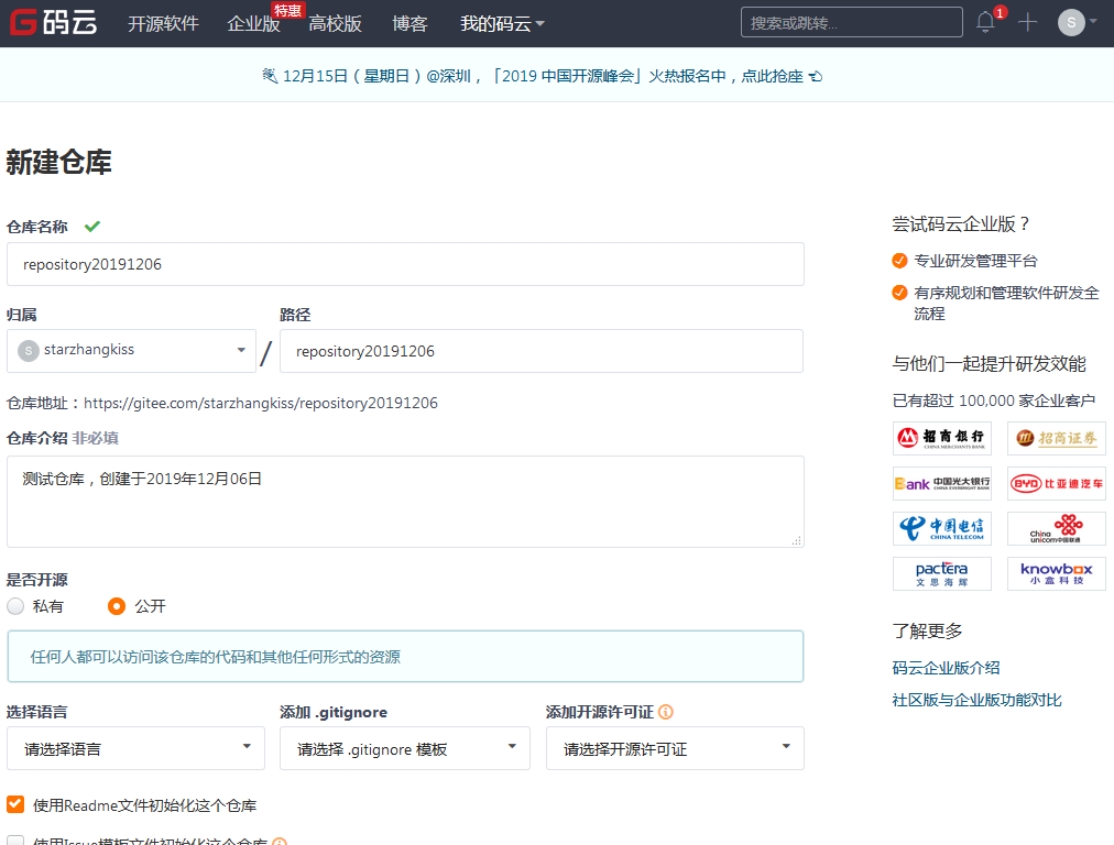Click the 尝试码云企业版？ heading
The image size is (1114, 845).
(961, 224)
